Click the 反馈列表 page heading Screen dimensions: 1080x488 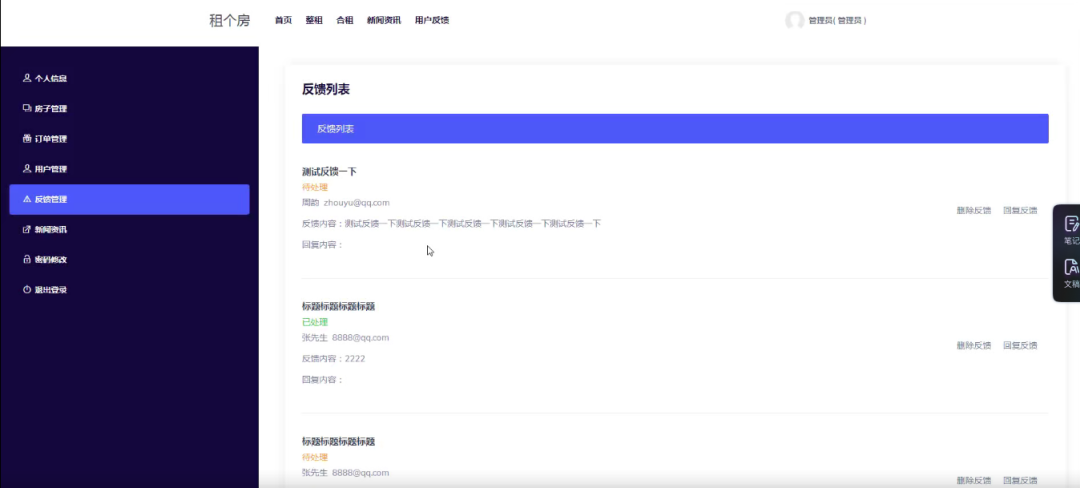point(326,89)
